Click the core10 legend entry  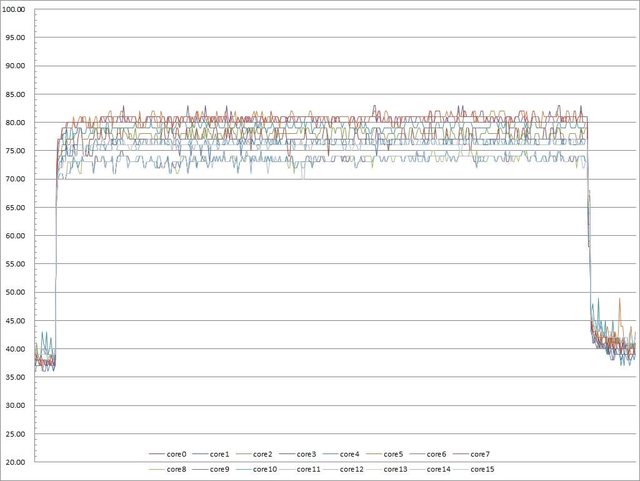pyautogui.click(x=266, y=468)
